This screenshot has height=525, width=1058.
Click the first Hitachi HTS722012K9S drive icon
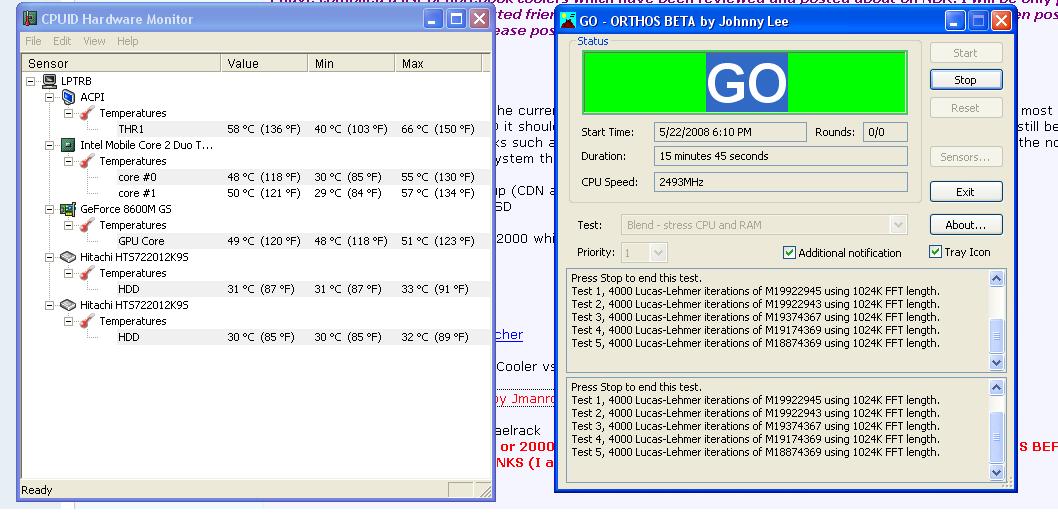[x=67, y=257]
